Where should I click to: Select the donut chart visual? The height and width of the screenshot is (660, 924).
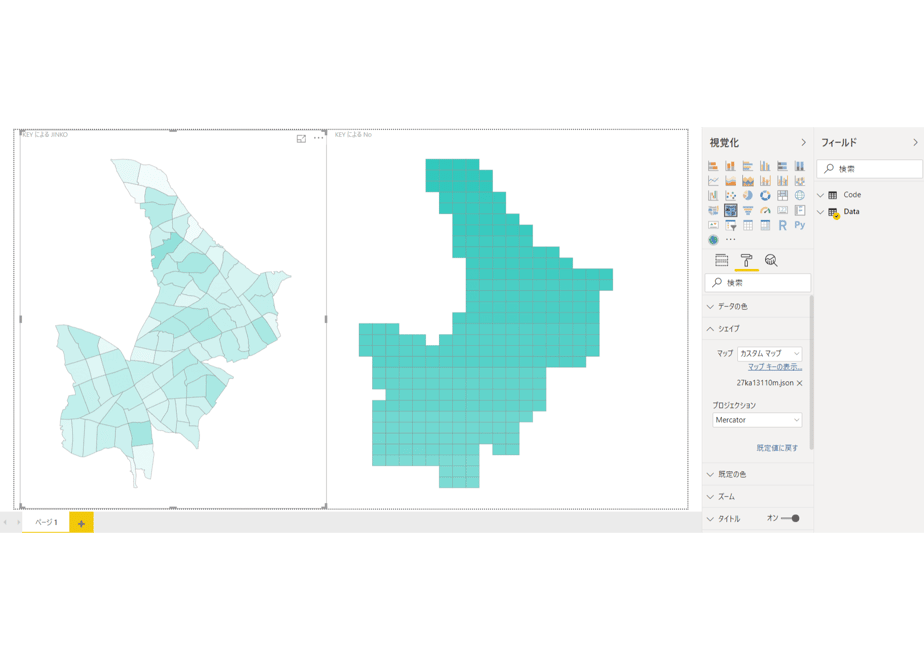pos(765,195)
